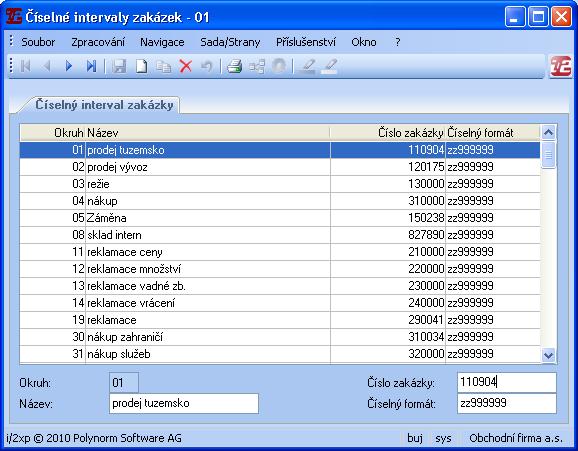This screenshot has height=451, width=578.
Task: Click the scroll down arrow of the list
Action: coord(548,355)
